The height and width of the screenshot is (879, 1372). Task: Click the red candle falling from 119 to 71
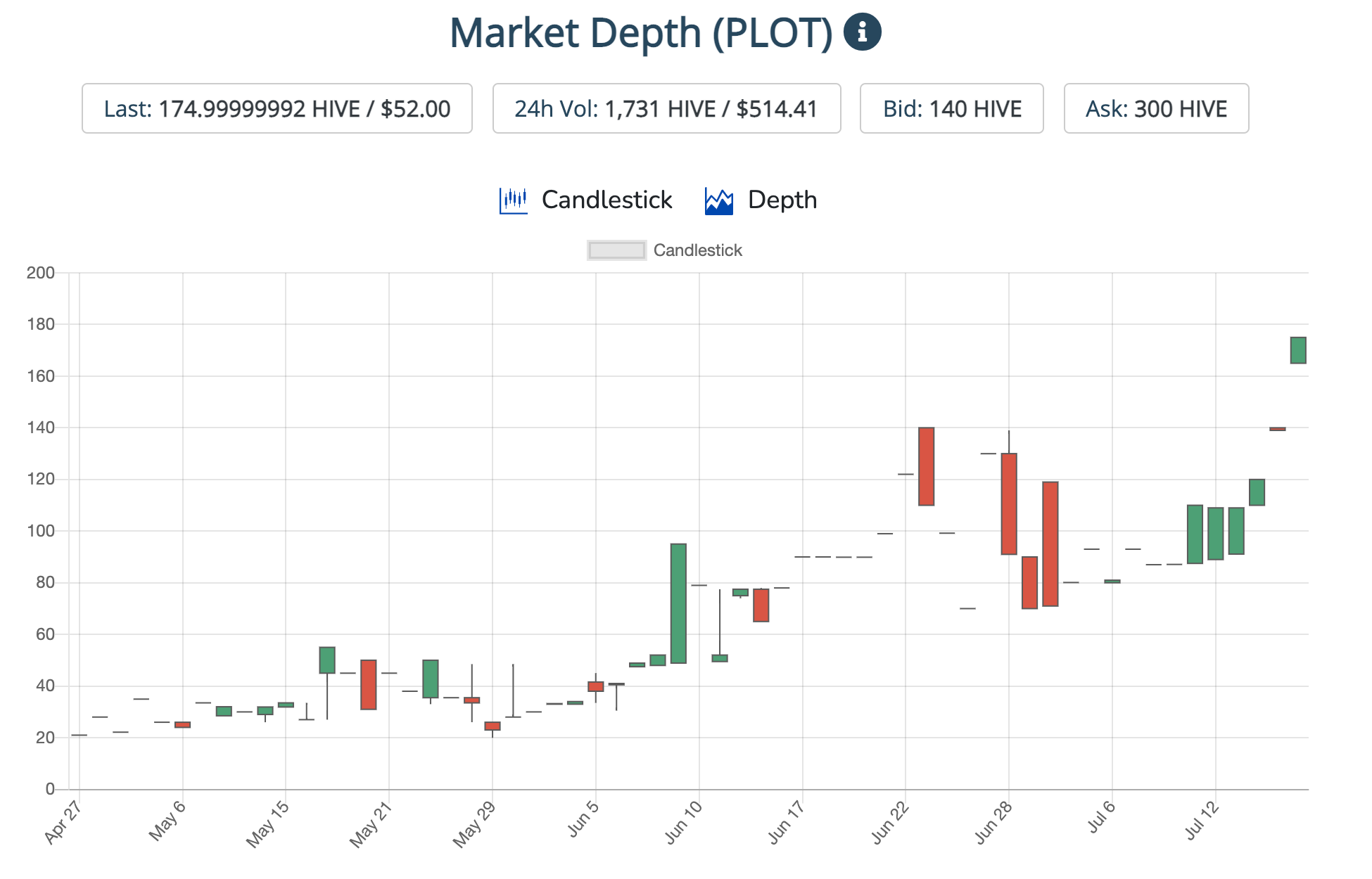[x=1050, y=544]
